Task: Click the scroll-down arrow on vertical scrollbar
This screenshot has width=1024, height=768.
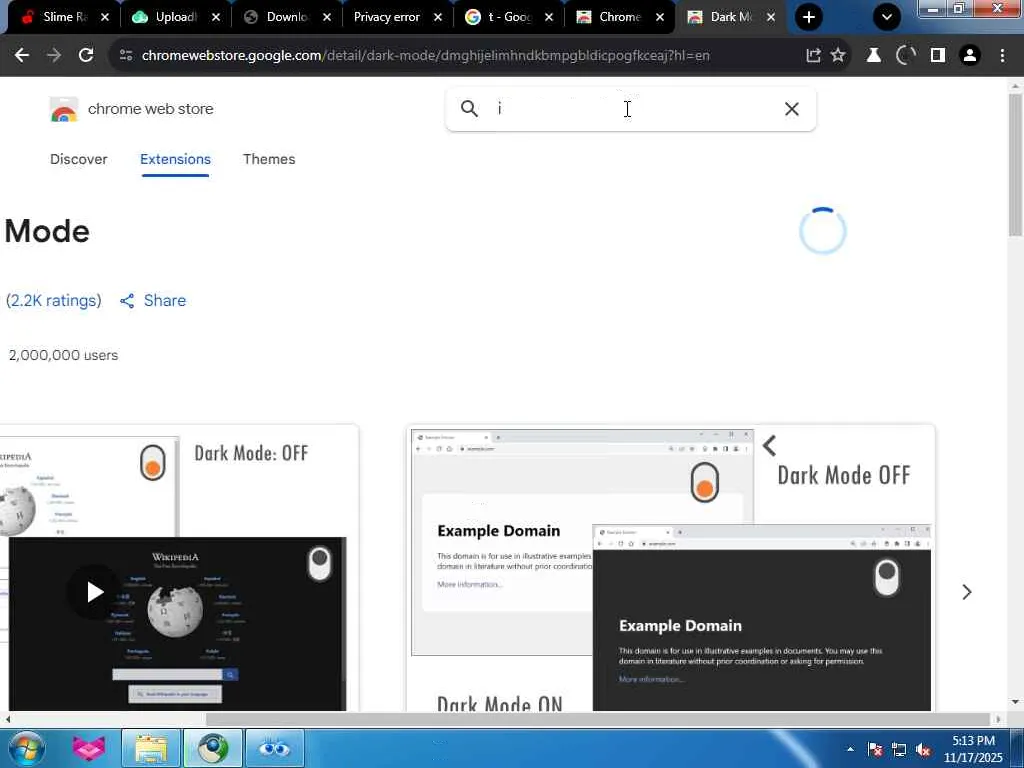Action: [1015, 702]
